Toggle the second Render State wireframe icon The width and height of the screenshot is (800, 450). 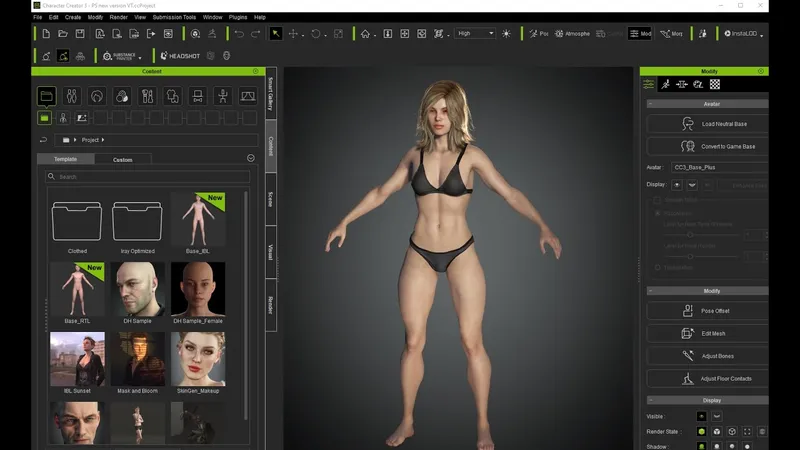coord(717,432)
